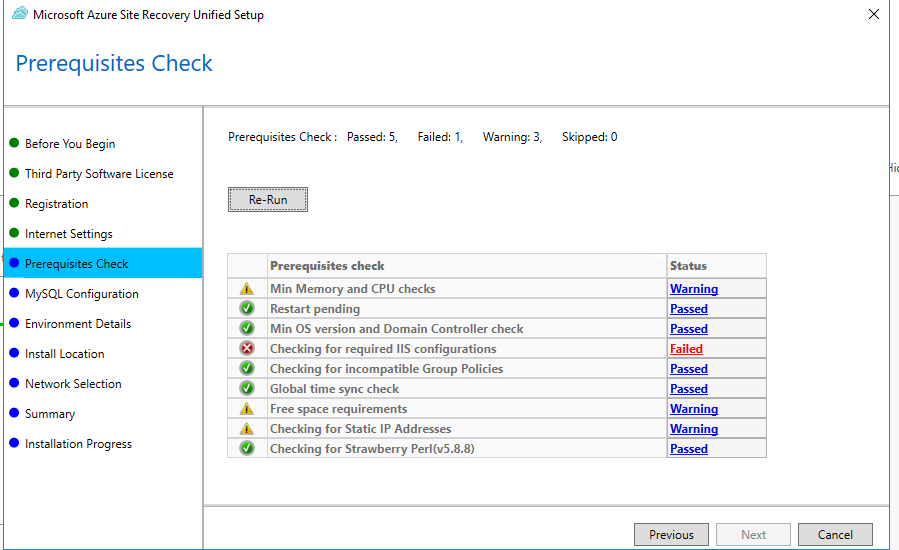Click blue bullet beside Environment Details
The image size is (899, 550).
(x=14, y=323)
